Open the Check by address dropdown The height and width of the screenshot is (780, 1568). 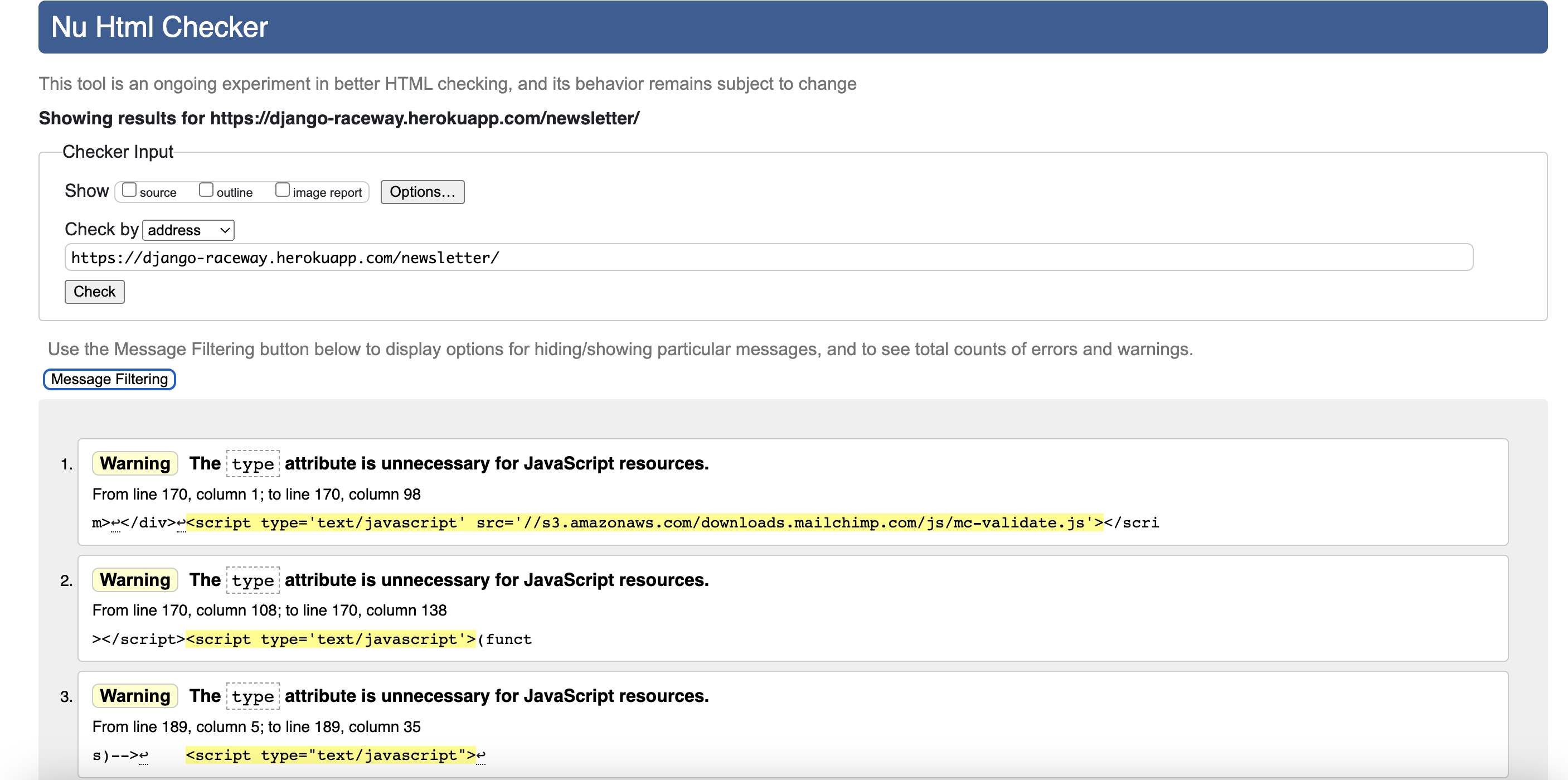pyautogui.click(x=188, y=230)
